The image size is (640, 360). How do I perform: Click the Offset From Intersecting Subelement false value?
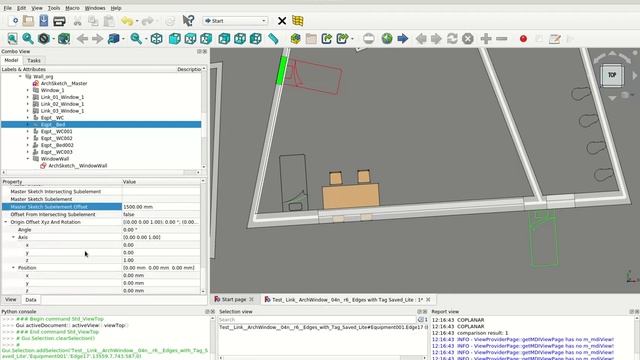click(161, 214)
